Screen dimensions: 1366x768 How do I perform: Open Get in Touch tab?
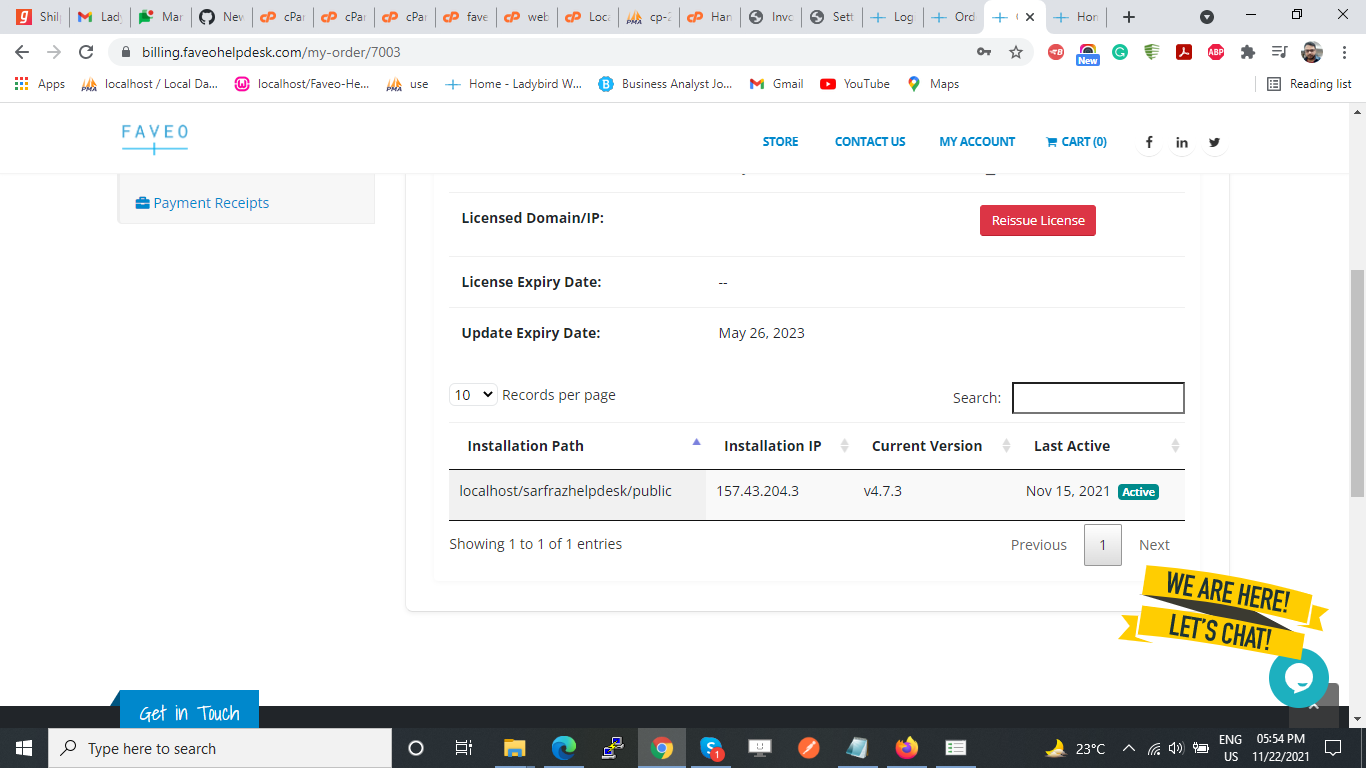189,710
